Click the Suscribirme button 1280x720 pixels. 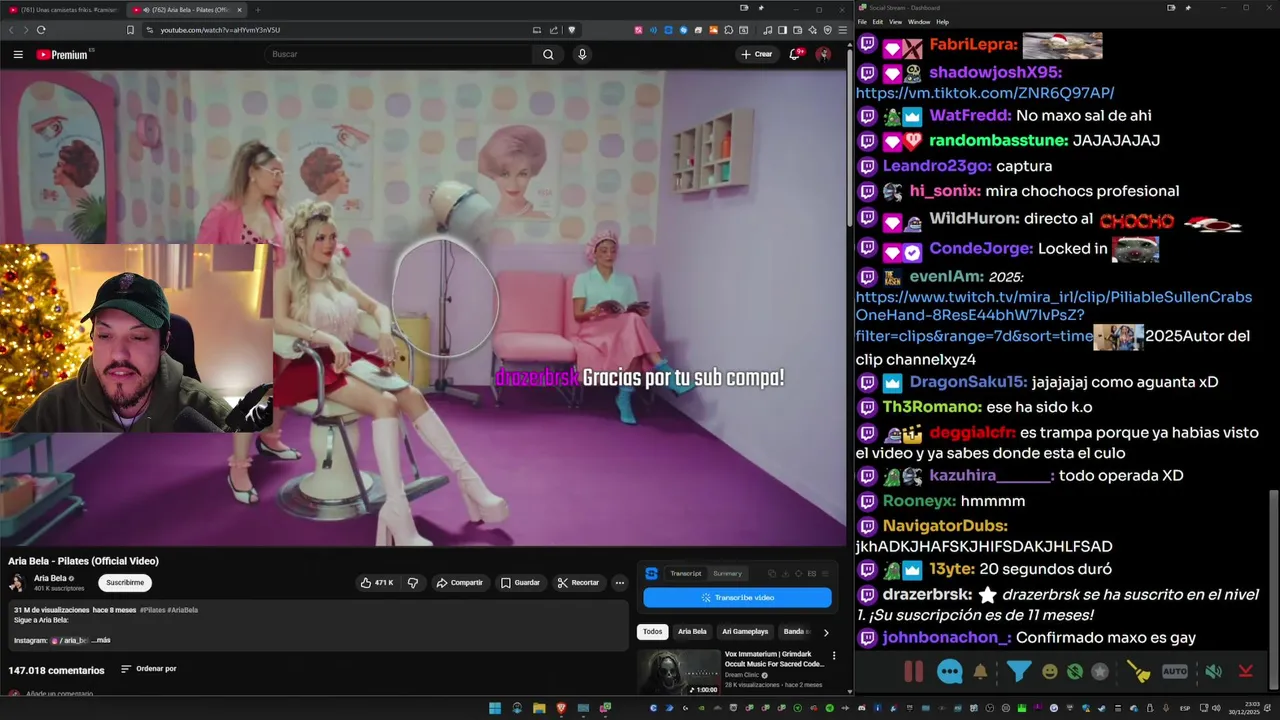[125, 582]
